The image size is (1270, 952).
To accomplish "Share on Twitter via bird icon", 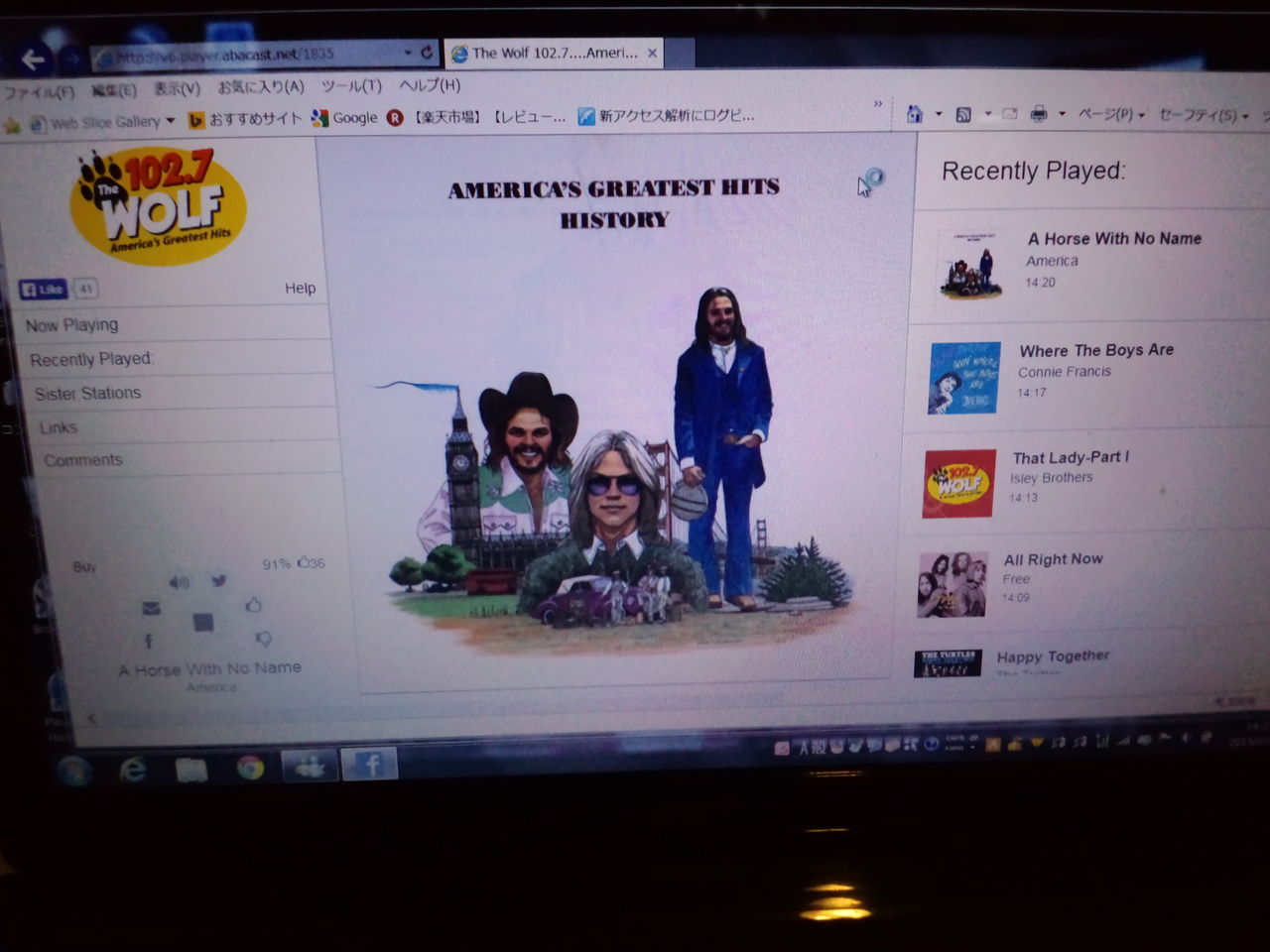I will pyautogui.click(x=218, y=580).
